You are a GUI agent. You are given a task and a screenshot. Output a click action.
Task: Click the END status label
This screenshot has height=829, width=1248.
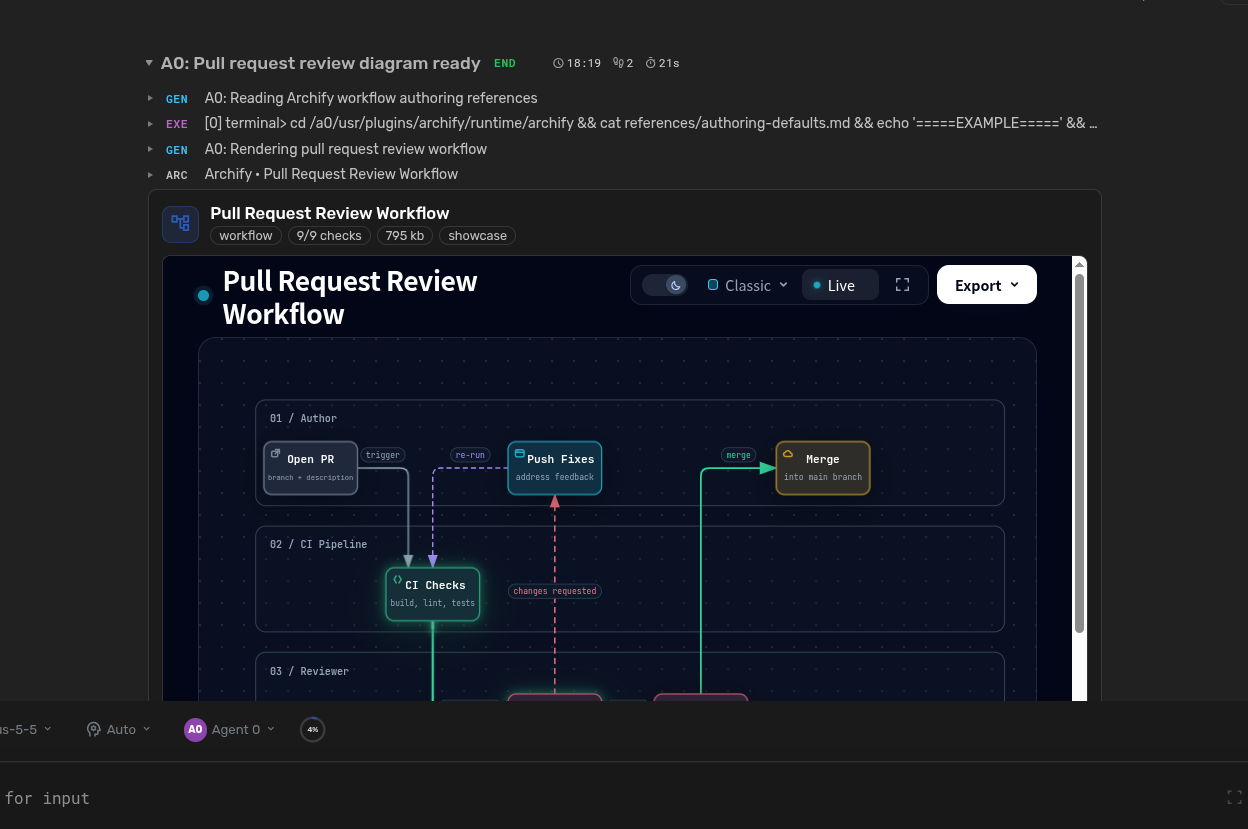[505, 63]
